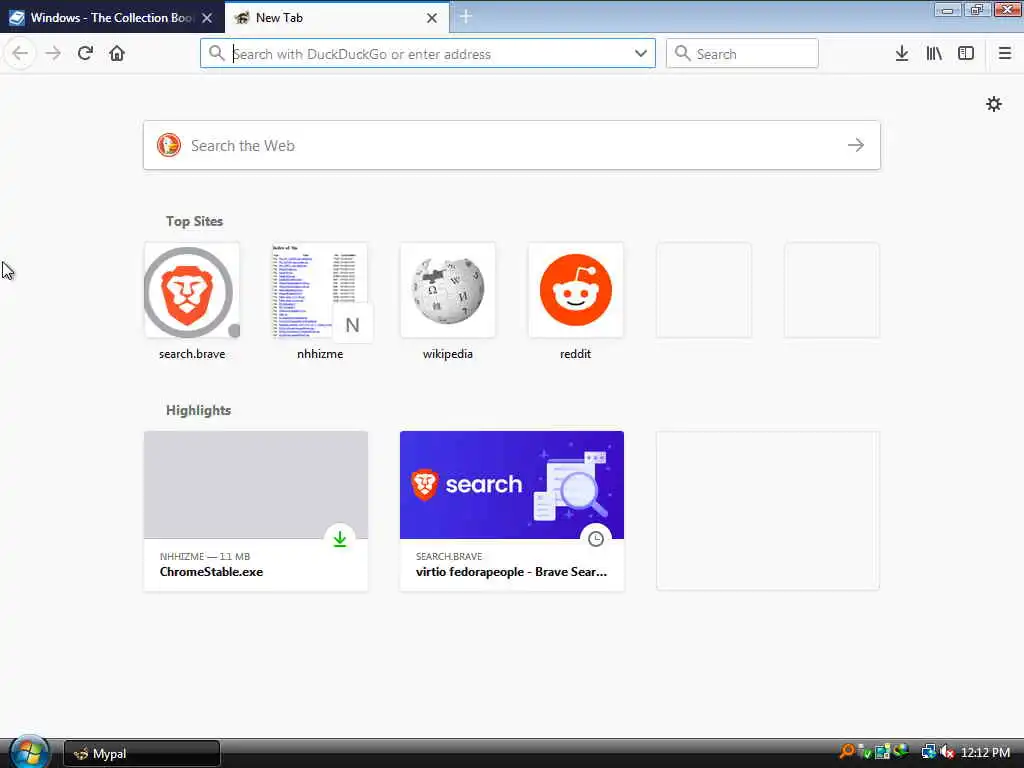
Task: Open the virtio fedorapeople Brave Search highlight
Action: pos(512,511)
